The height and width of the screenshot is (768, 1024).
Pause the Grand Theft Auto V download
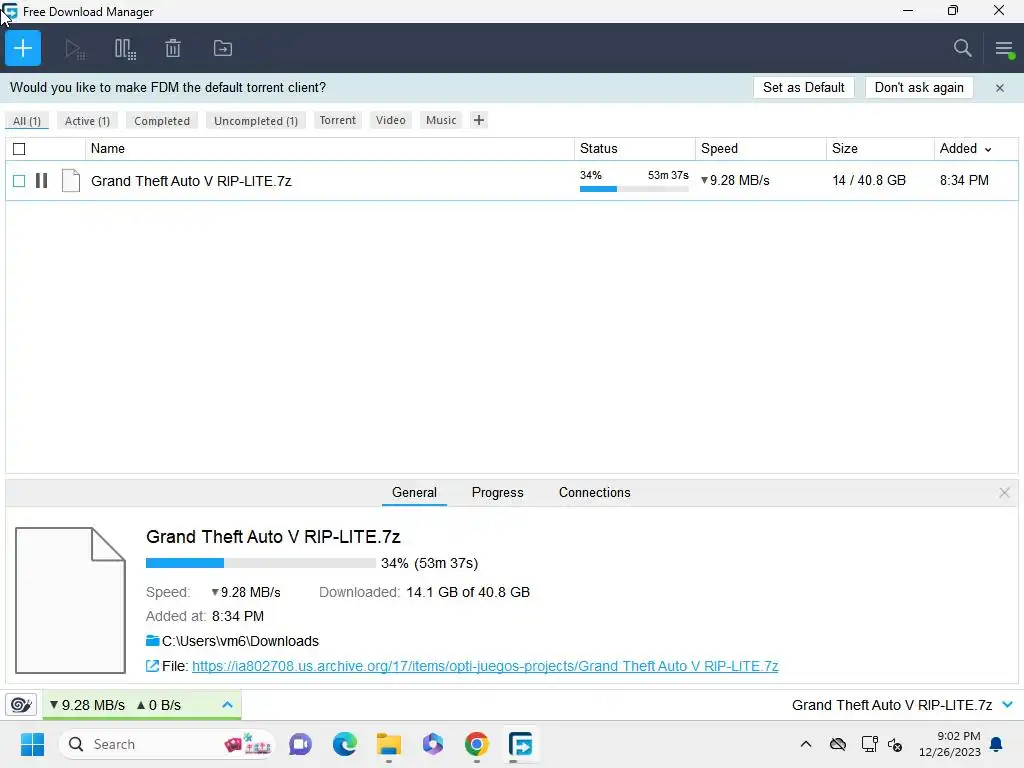coord(42,181)
